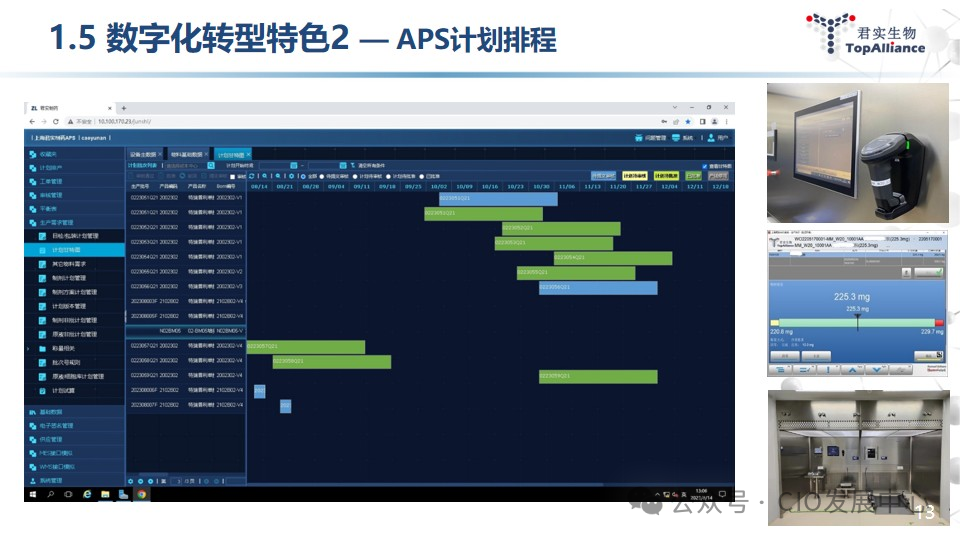Open the browser profile avatar icon
Image resolution: width=960 pixels, height=540 pixels.
pos(714,122)
